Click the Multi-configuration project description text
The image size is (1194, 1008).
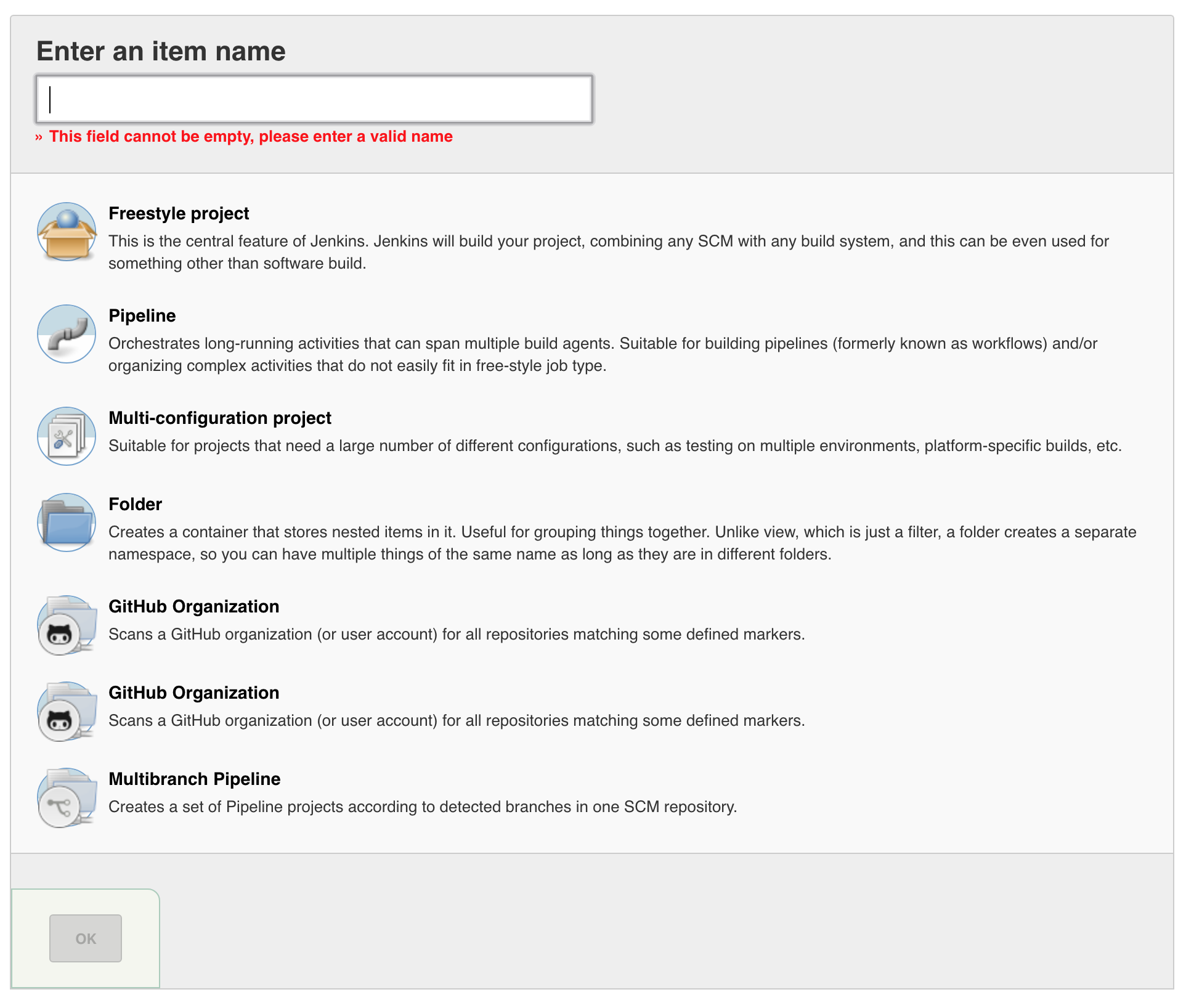615,445
